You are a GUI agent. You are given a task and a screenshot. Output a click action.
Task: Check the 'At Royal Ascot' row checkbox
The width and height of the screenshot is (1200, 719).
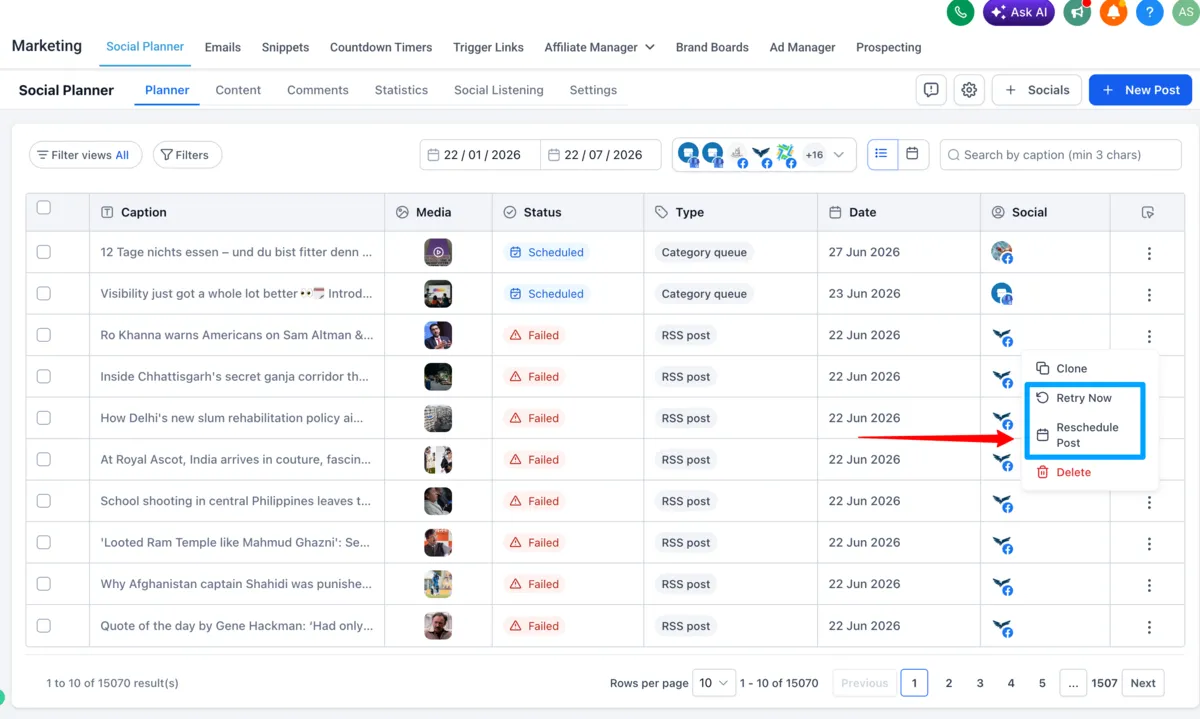[43, 460]
